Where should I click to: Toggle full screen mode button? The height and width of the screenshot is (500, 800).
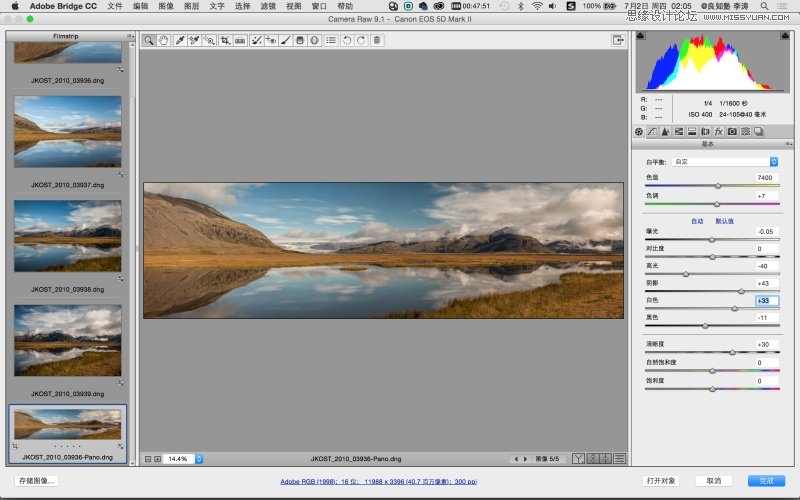(619, 40)
